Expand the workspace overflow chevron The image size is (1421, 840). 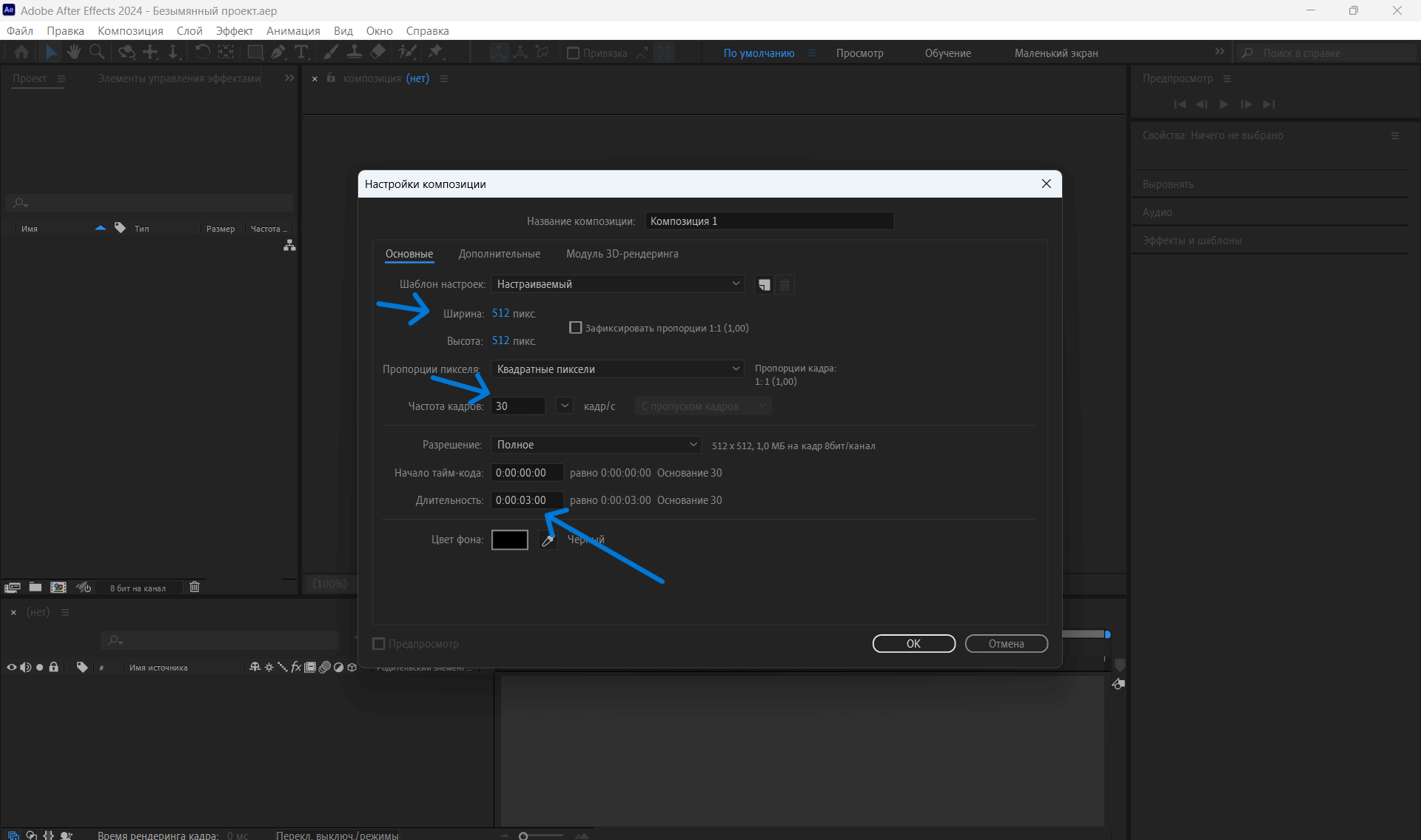point(1219,52)
